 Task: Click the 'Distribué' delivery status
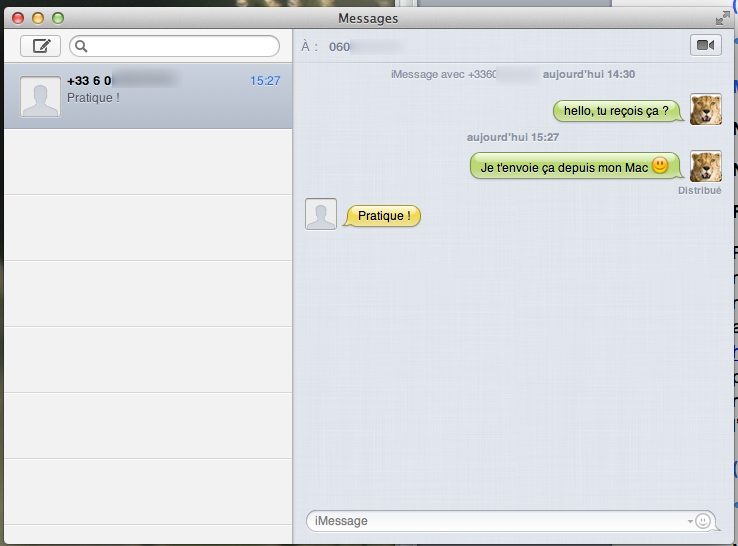(699, 190)
